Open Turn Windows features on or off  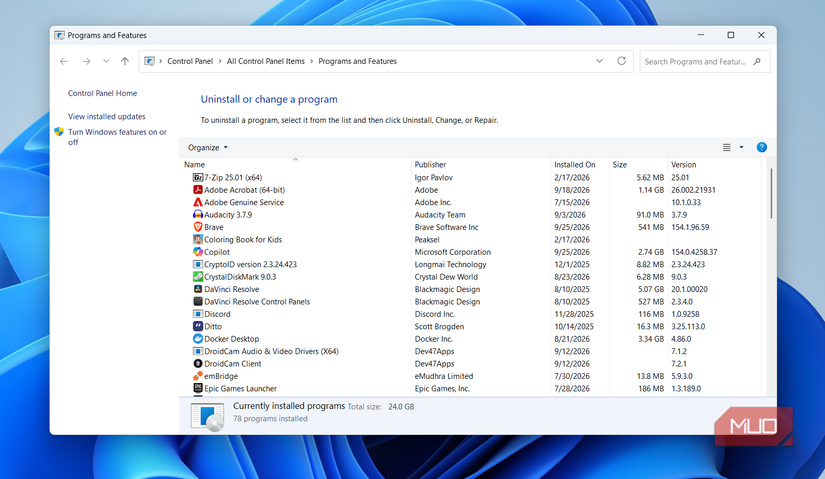[x=117, y=137]
